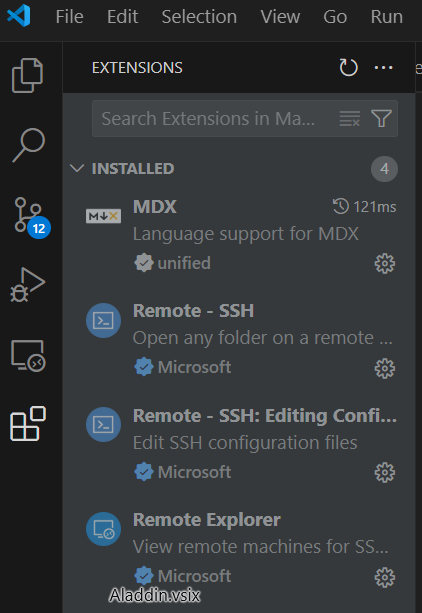The height and width of the screenshot is (613, 422).
Task: Manage gear for Remote - SSH extension
Action: tap(385, 368)
